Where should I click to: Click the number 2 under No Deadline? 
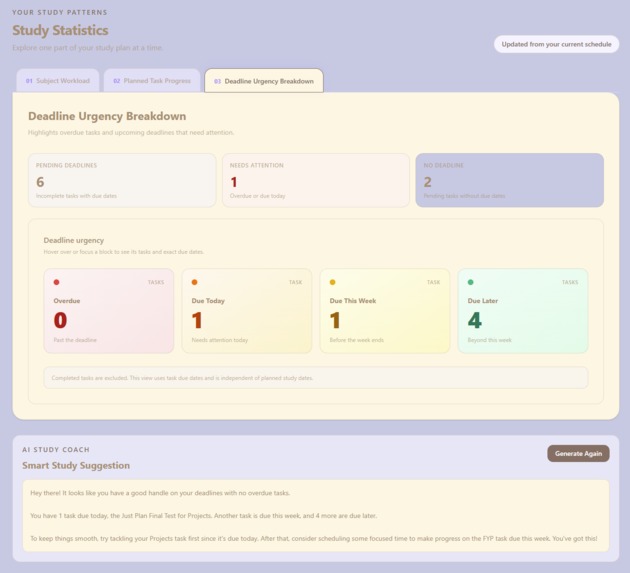click(428, 182)
